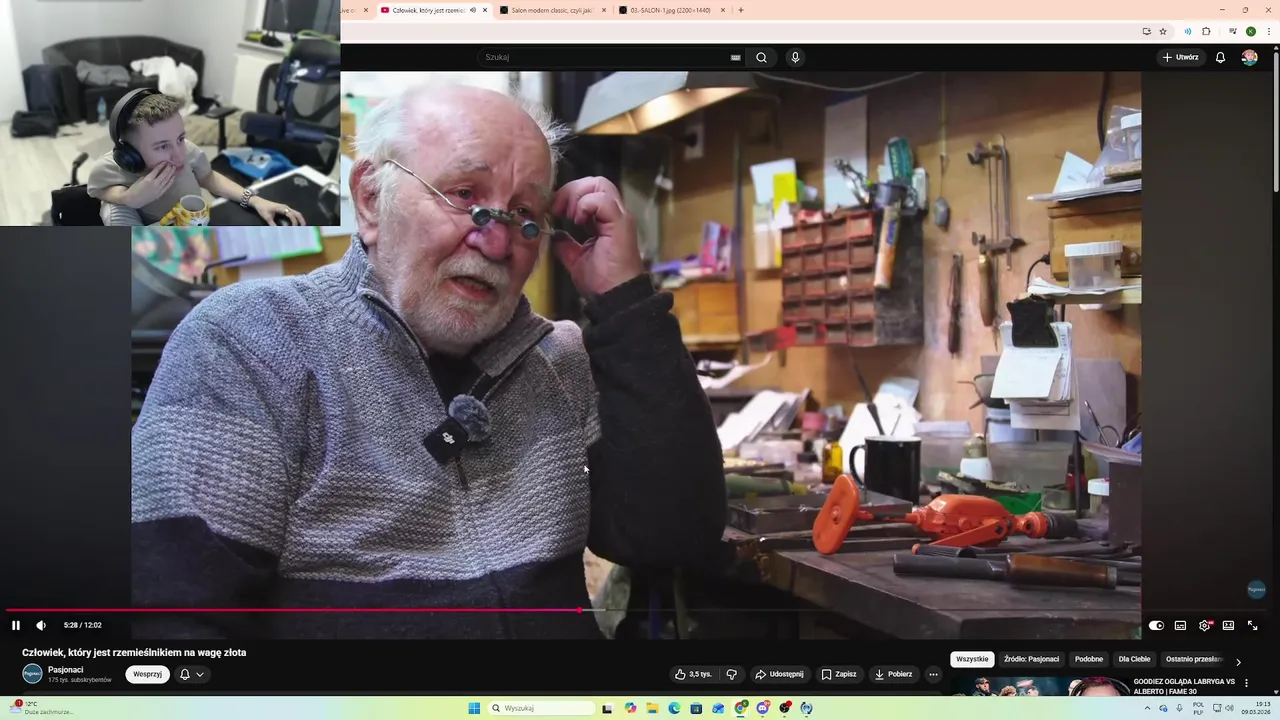Open more actions three-dot menu
Image resolution: width=1280 pixels, height=720 pixels.
tap(933, 674)
